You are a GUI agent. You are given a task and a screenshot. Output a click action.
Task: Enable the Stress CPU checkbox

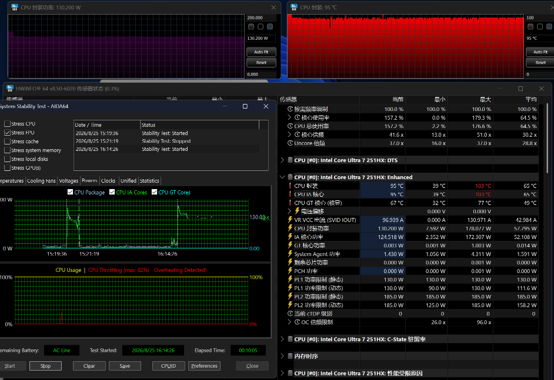coord(7,124)
